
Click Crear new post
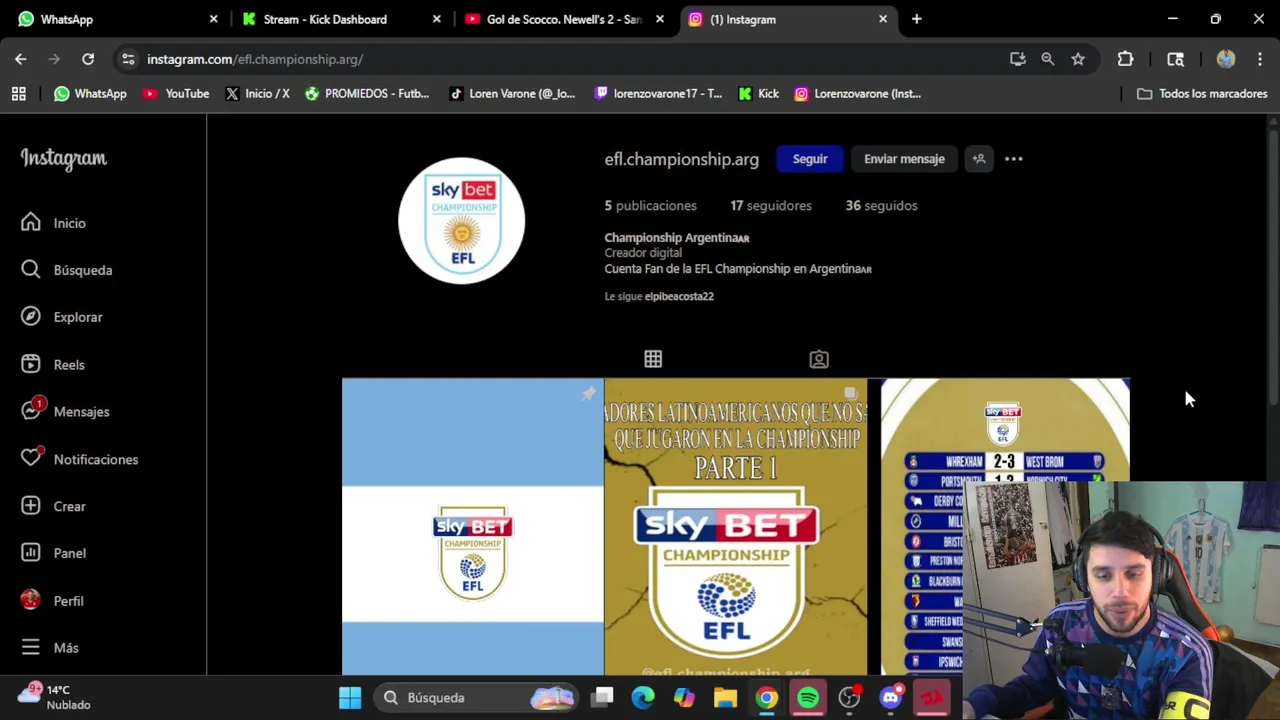click(x=54, y=506)
